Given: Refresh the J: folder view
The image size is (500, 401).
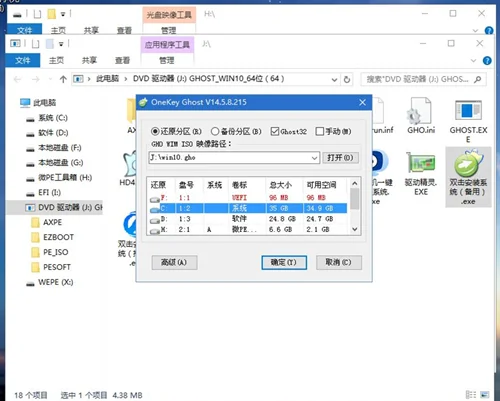Looking at the screenshot, I should [x=347, y=80].
